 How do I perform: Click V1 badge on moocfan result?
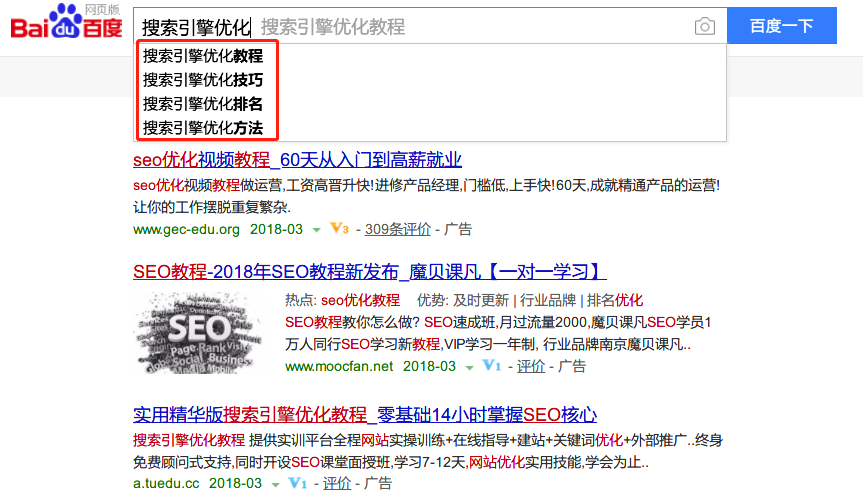(x=491, y=365)
